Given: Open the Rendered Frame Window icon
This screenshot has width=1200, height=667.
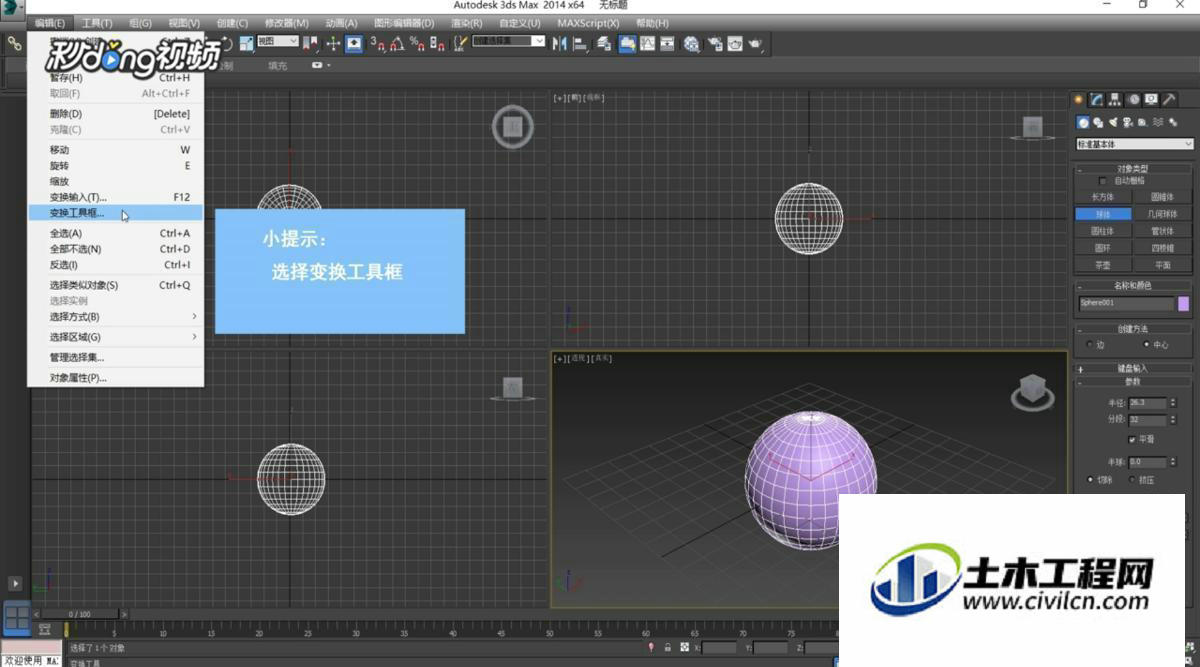Looking at the screenshot, I should click(735, 43).
